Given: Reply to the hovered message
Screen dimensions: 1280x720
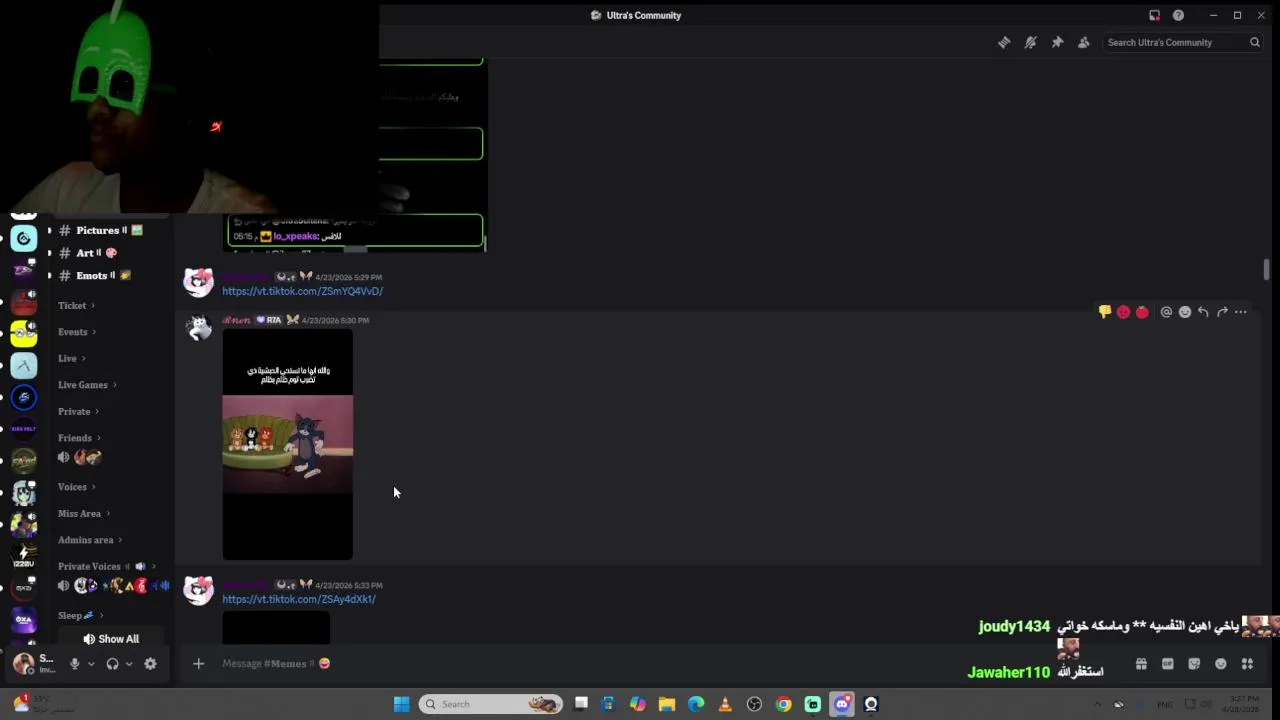Looking at the screenshot, I should pos(1203,312).
